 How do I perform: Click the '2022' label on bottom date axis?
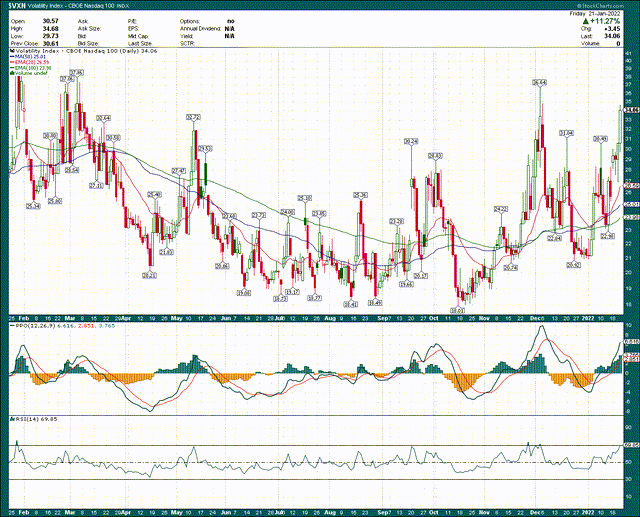(587, 512)
